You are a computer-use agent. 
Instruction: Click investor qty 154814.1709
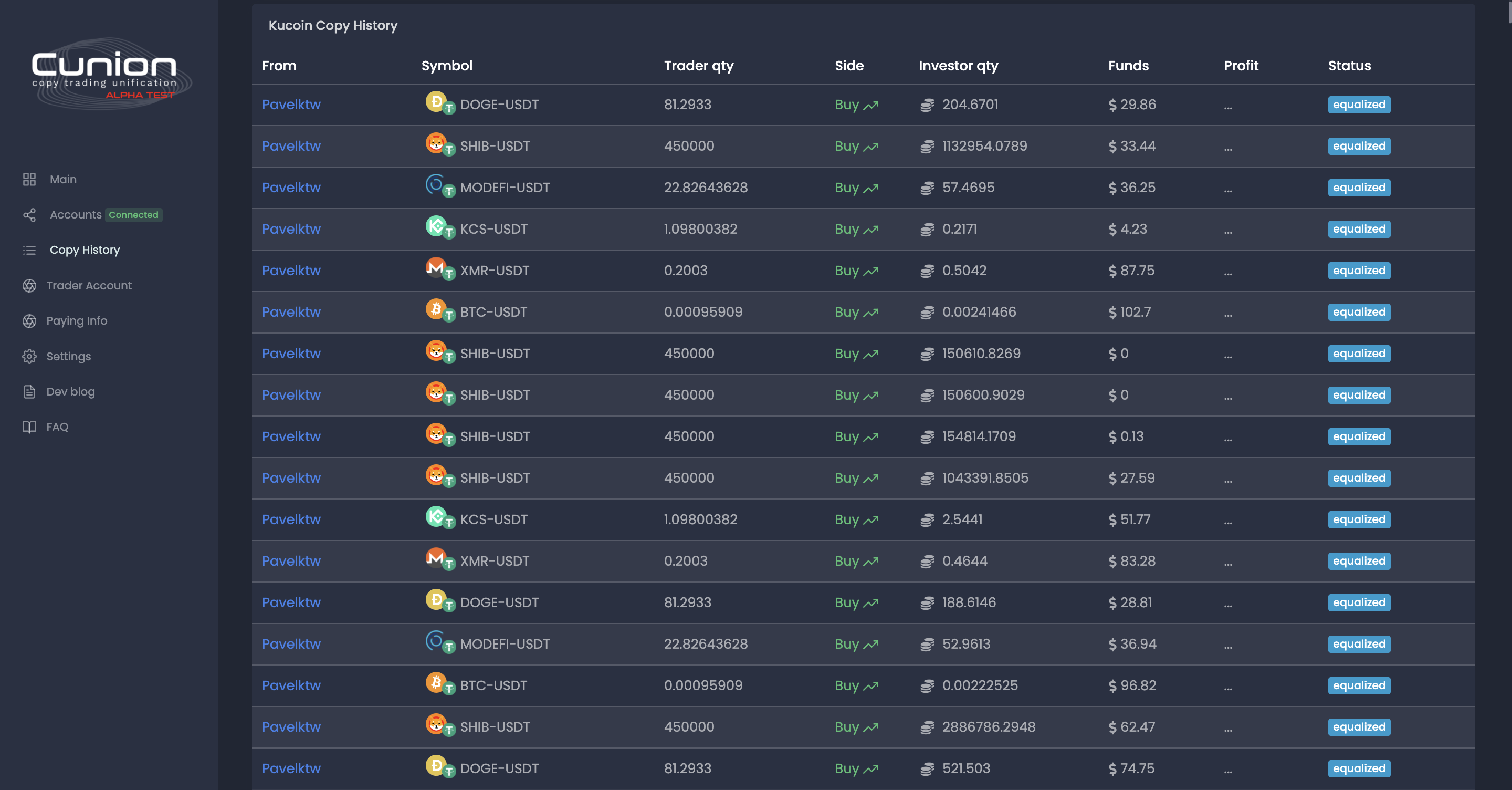979,436
